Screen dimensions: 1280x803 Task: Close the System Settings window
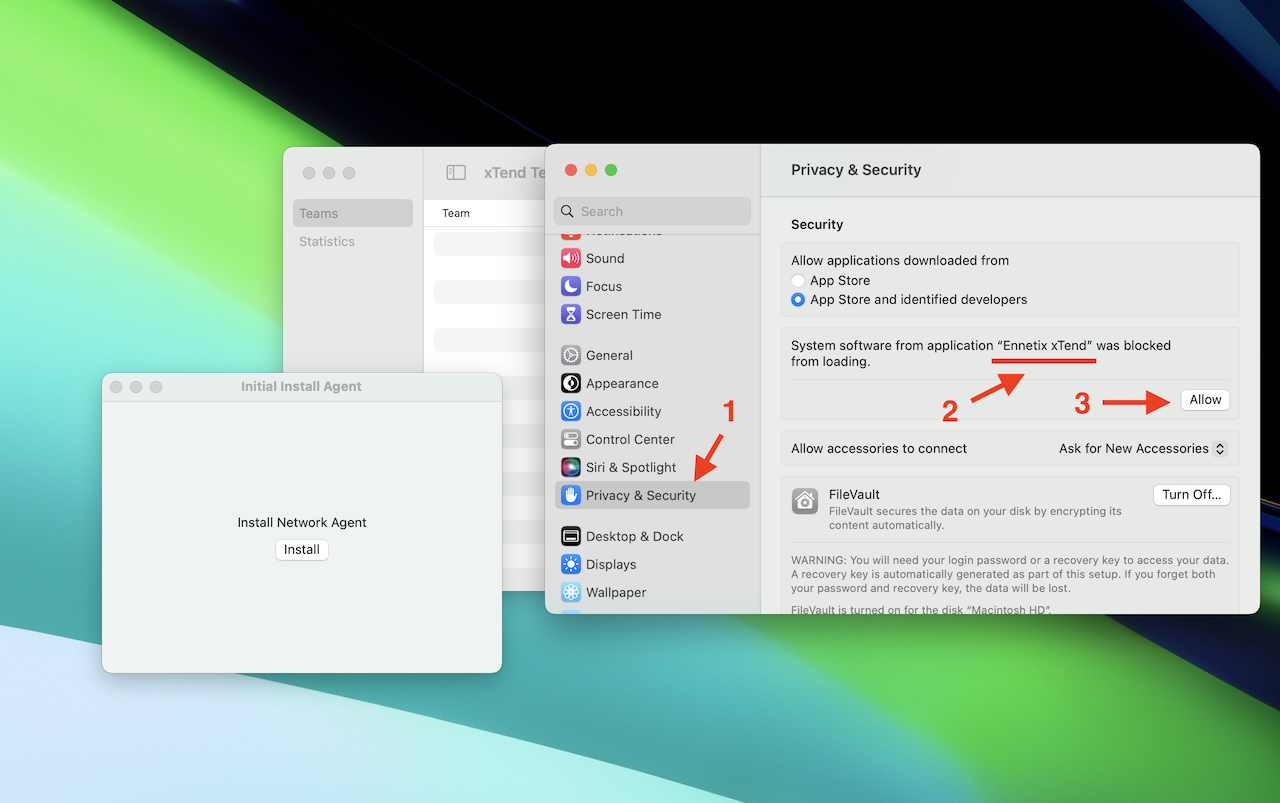pos(571,170)
